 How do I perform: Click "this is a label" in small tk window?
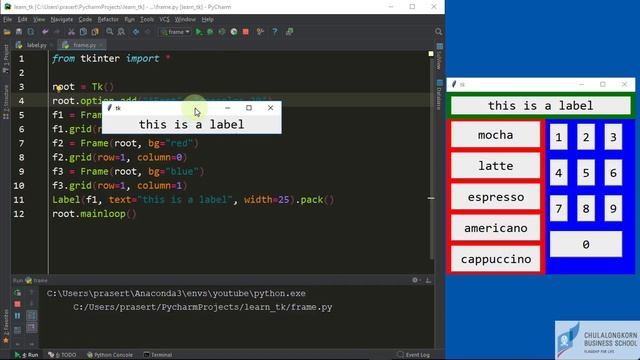(x=191, y=124)
